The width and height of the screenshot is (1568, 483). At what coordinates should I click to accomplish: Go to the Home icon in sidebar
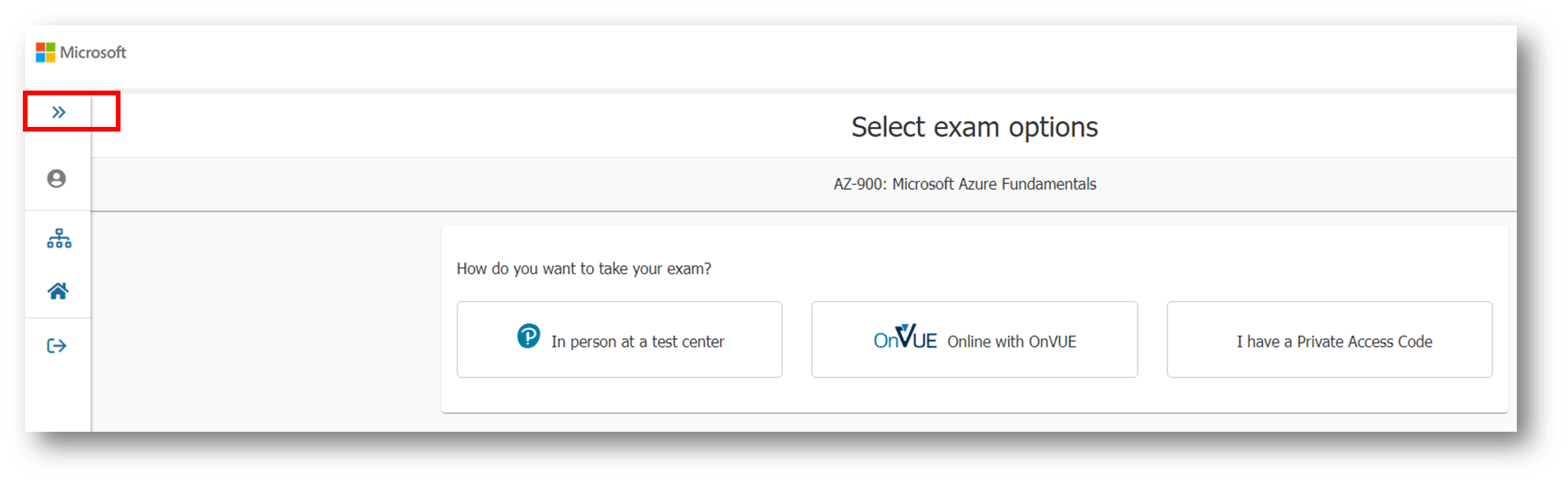click(58, 291)
